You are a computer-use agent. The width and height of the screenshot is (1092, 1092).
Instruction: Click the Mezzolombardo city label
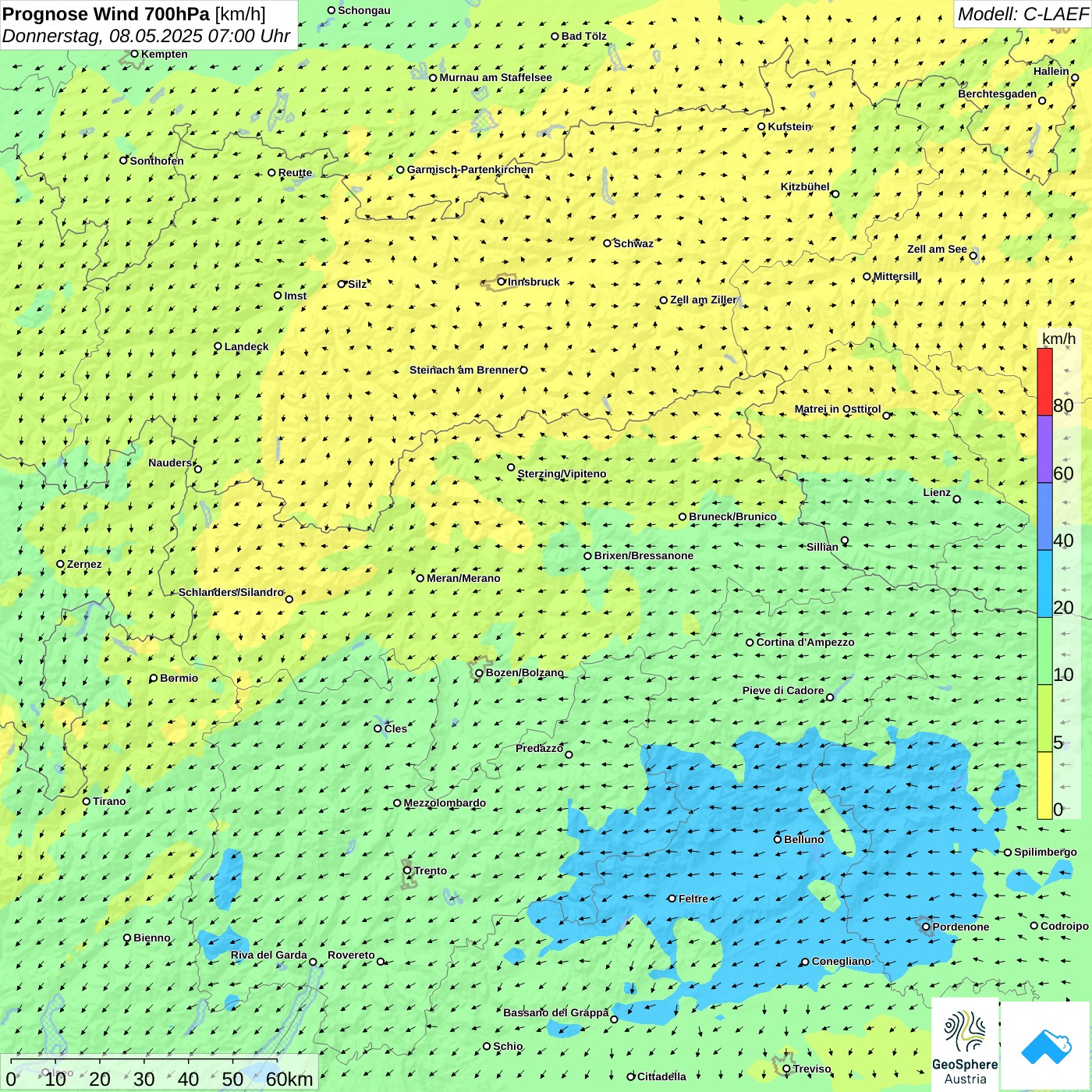pyautogui.click(x=445, y=803)
